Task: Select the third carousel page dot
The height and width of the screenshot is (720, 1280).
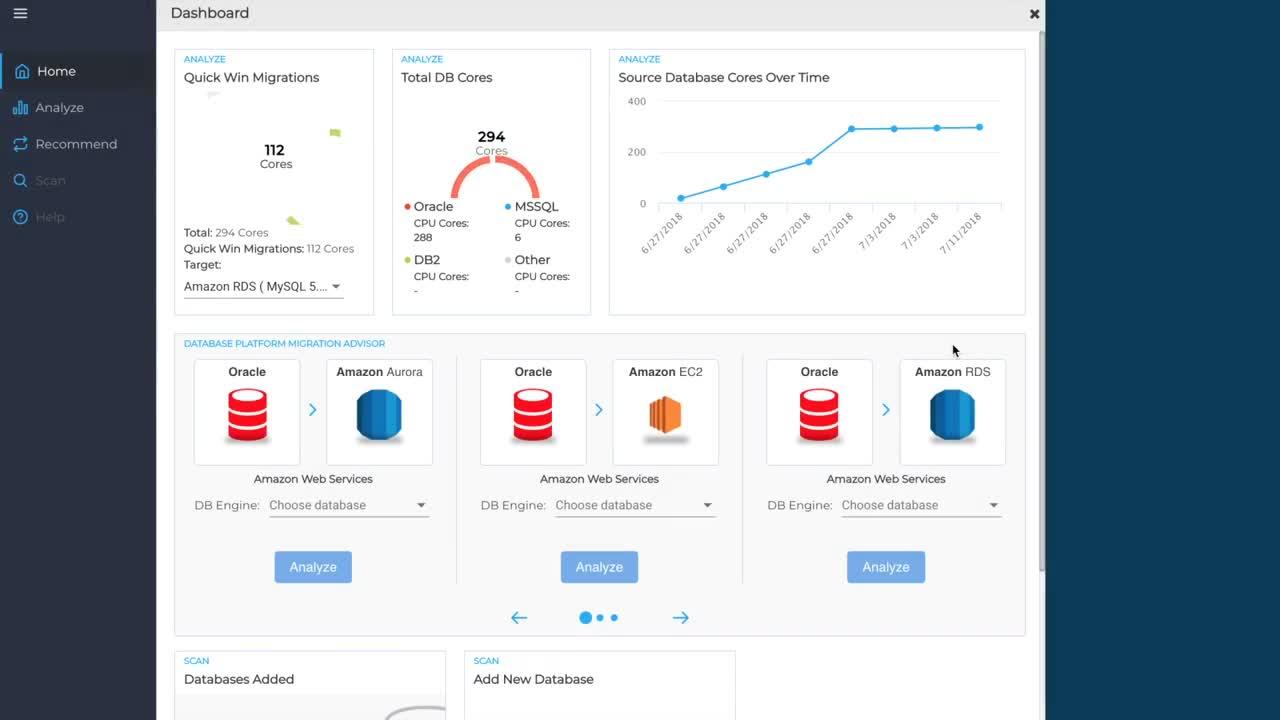Action: (614, 618)
